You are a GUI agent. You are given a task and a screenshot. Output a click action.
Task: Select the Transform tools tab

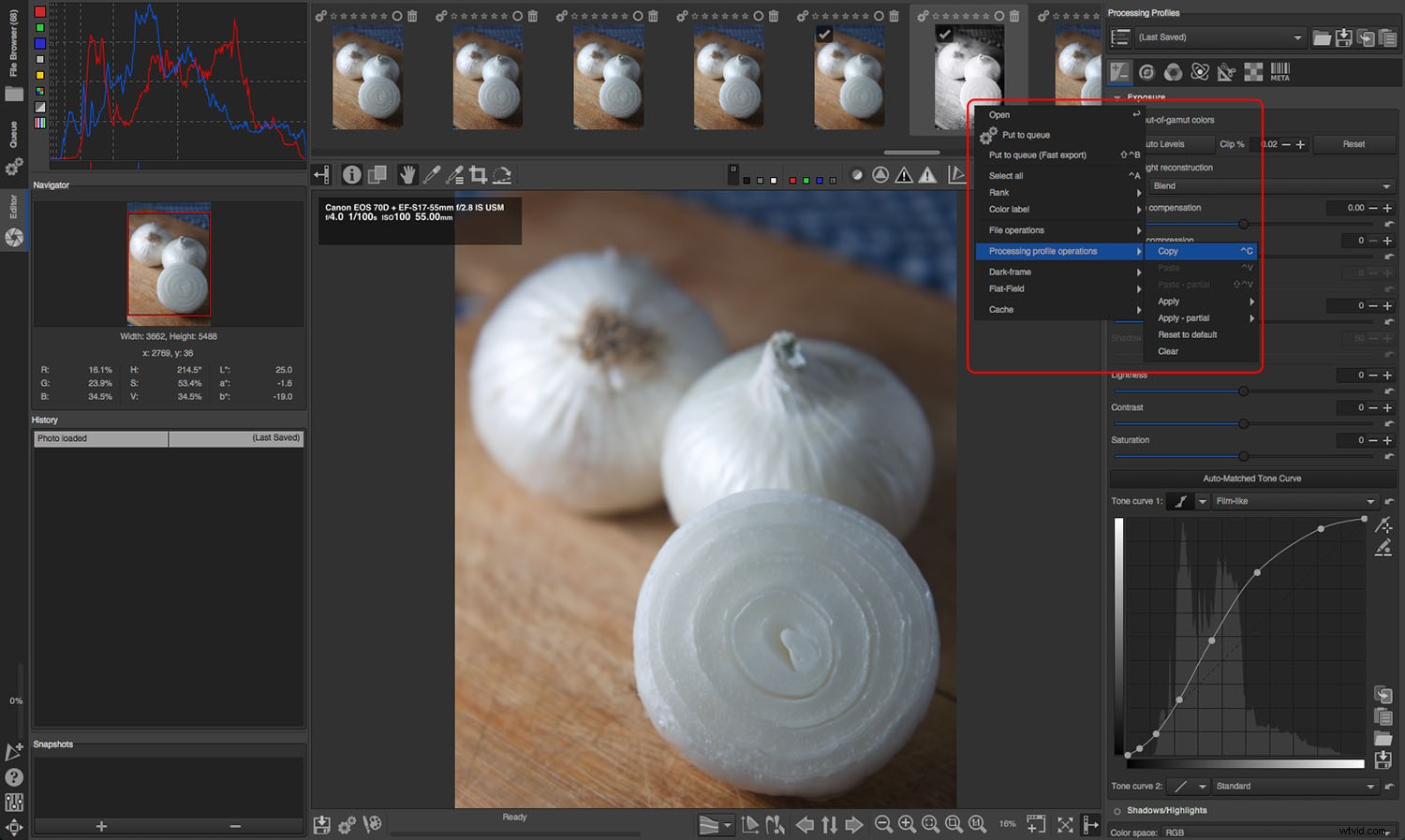click(x=1225, y=71)
